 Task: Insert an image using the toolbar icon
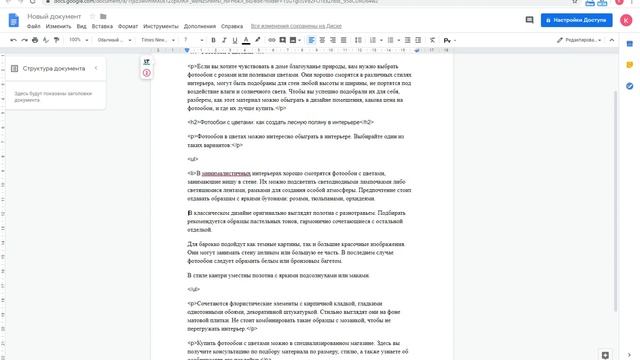coord(293,40)
